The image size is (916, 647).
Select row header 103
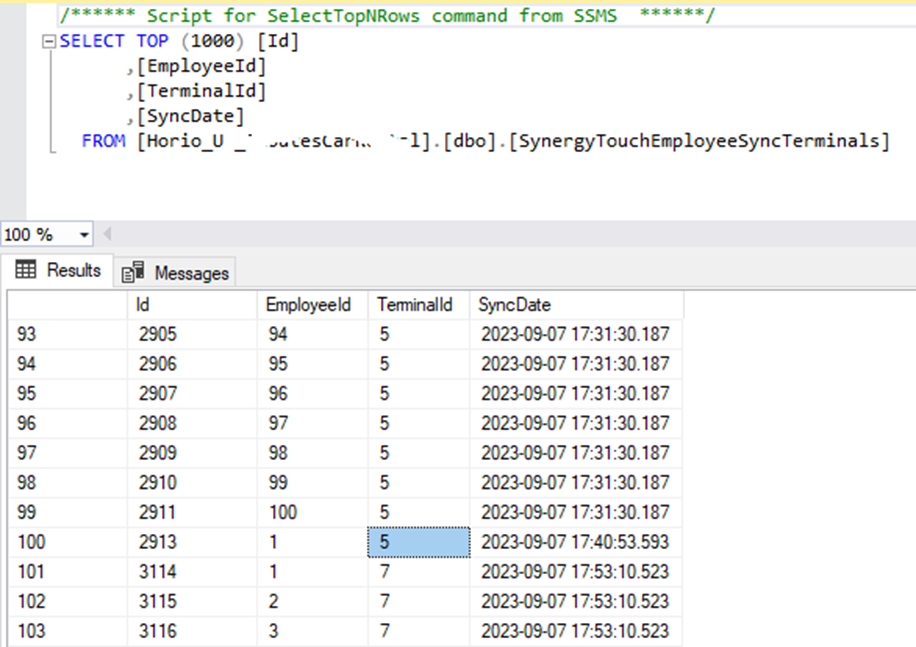pos(68,631)
